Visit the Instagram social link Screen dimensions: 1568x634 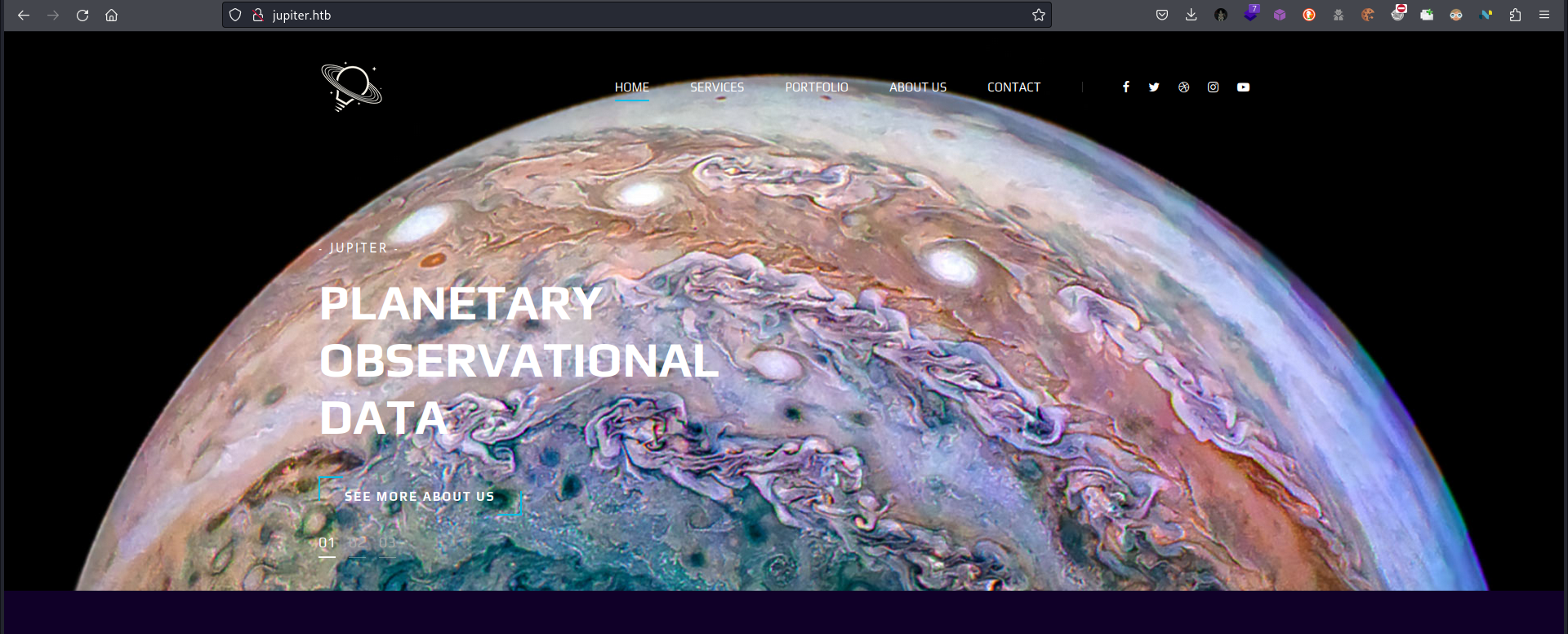(1214, 87)
